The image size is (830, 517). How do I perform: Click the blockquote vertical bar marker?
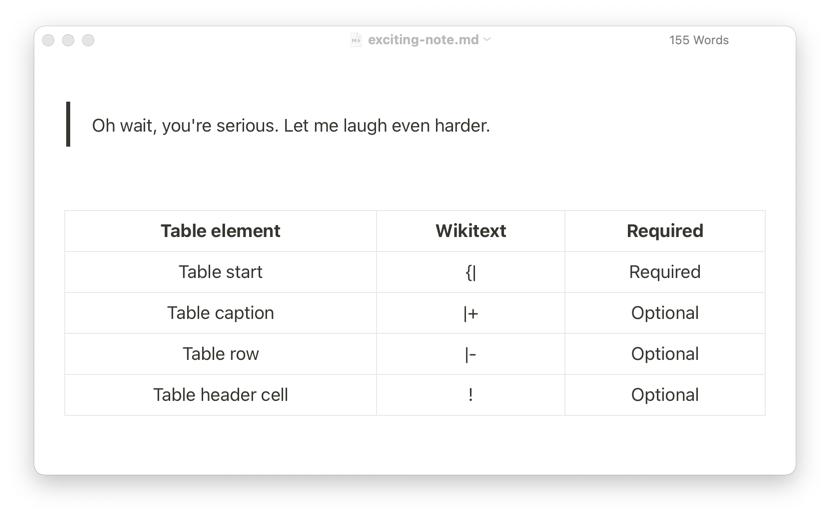click(x=68, y=124)
